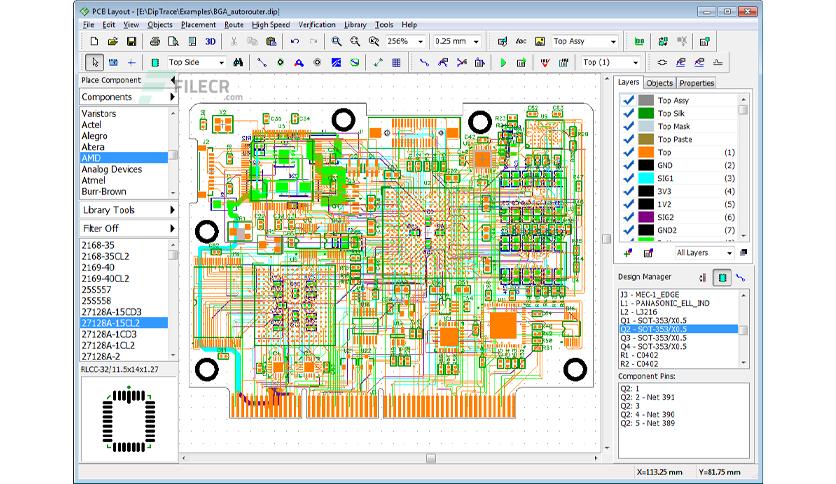Open the Top Side placement dropdown
The width and height of the screenshot is (836, 484).
(x=221, y=62)
